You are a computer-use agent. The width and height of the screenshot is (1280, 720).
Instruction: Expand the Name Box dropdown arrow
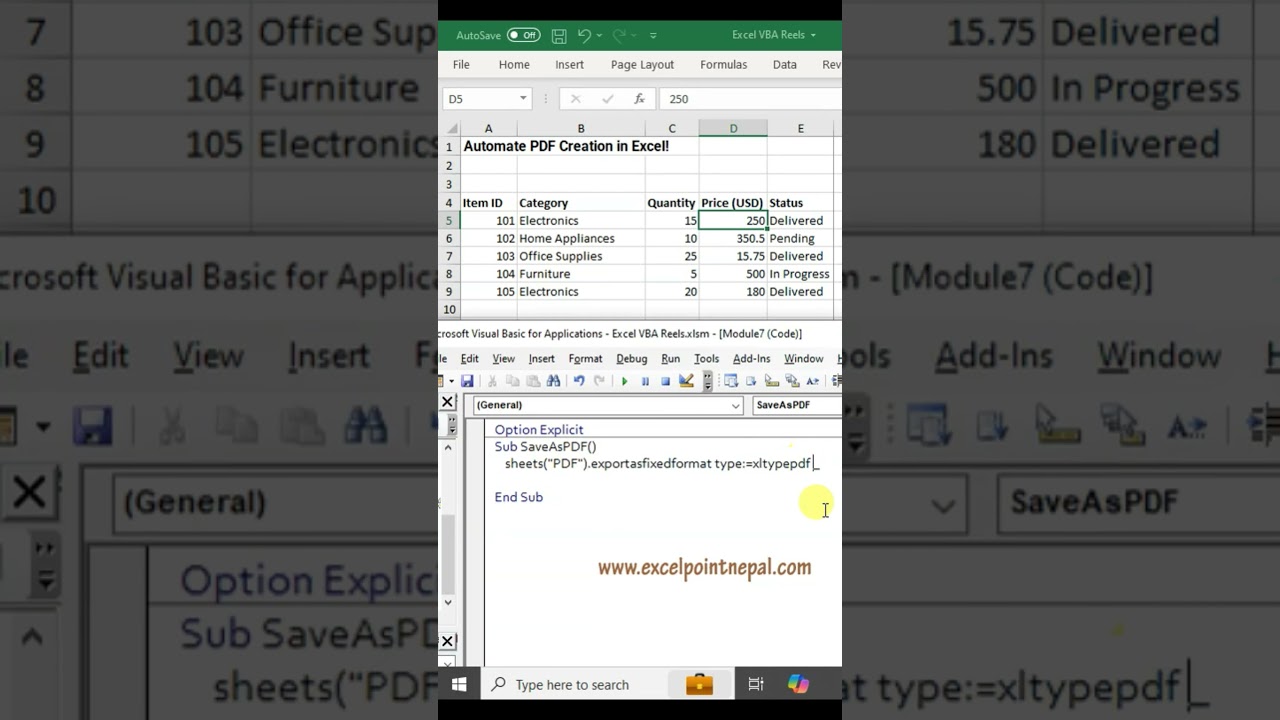(x=523, y=99)
